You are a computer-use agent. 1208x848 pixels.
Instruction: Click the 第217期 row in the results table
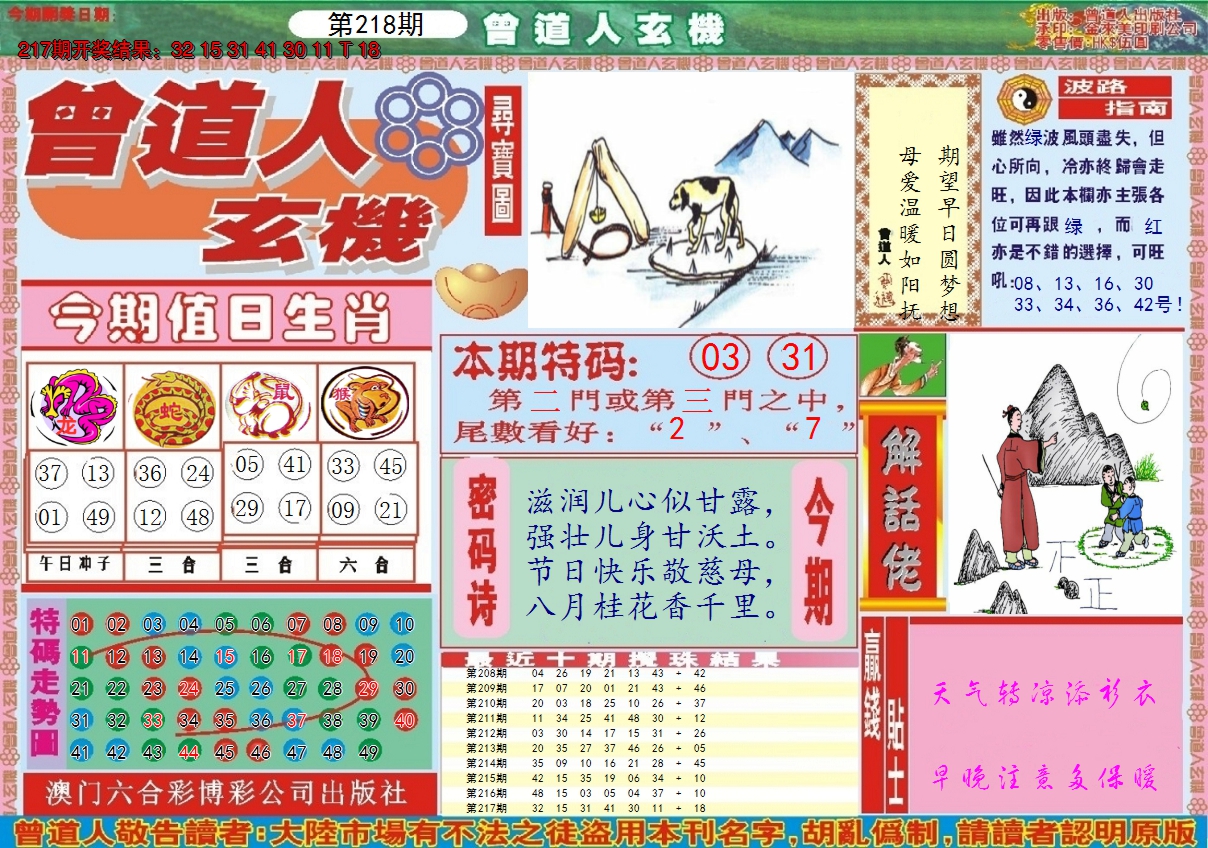point(650,807)
